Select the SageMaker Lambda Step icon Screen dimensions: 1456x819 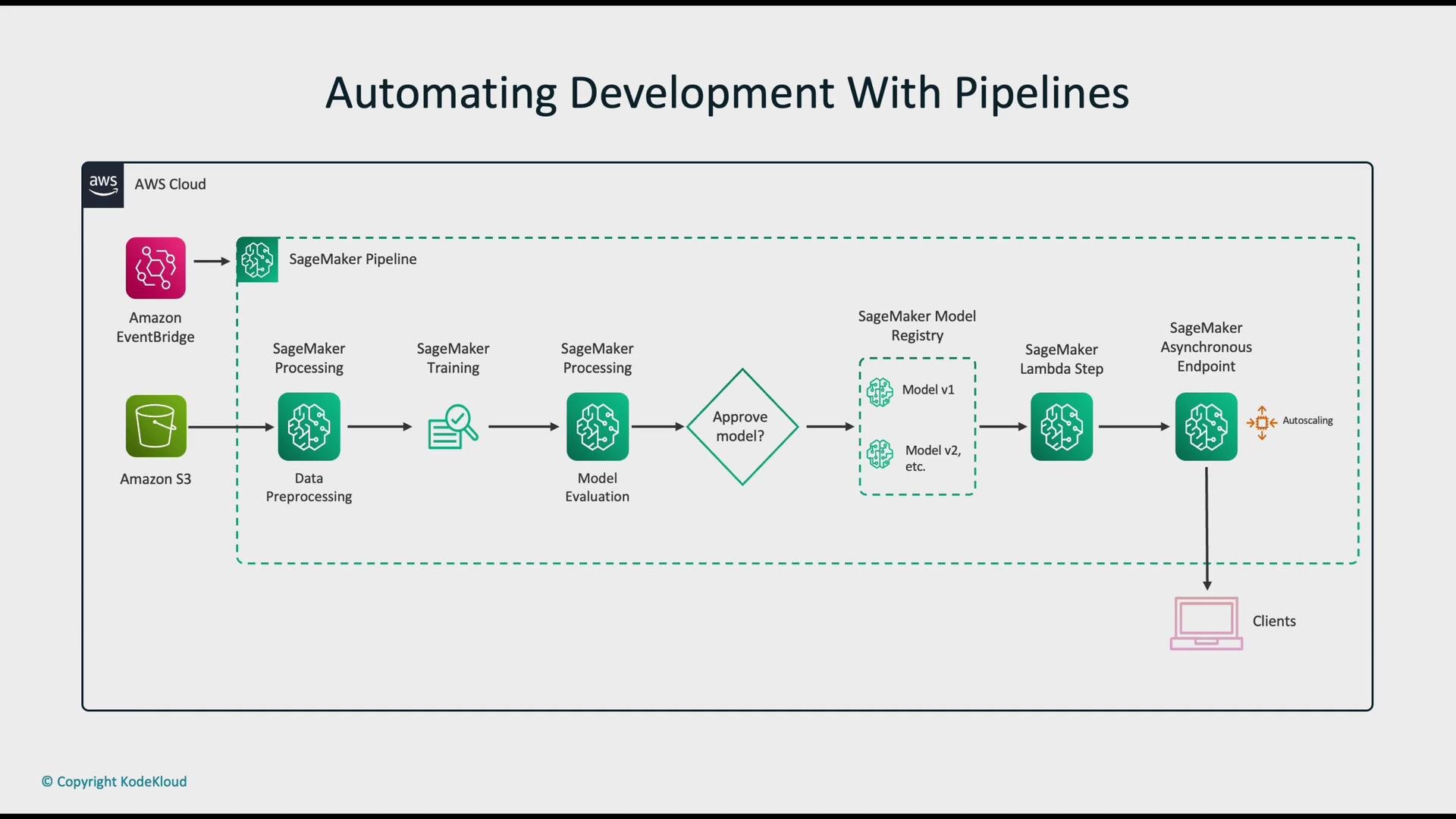pos(1062,426)
